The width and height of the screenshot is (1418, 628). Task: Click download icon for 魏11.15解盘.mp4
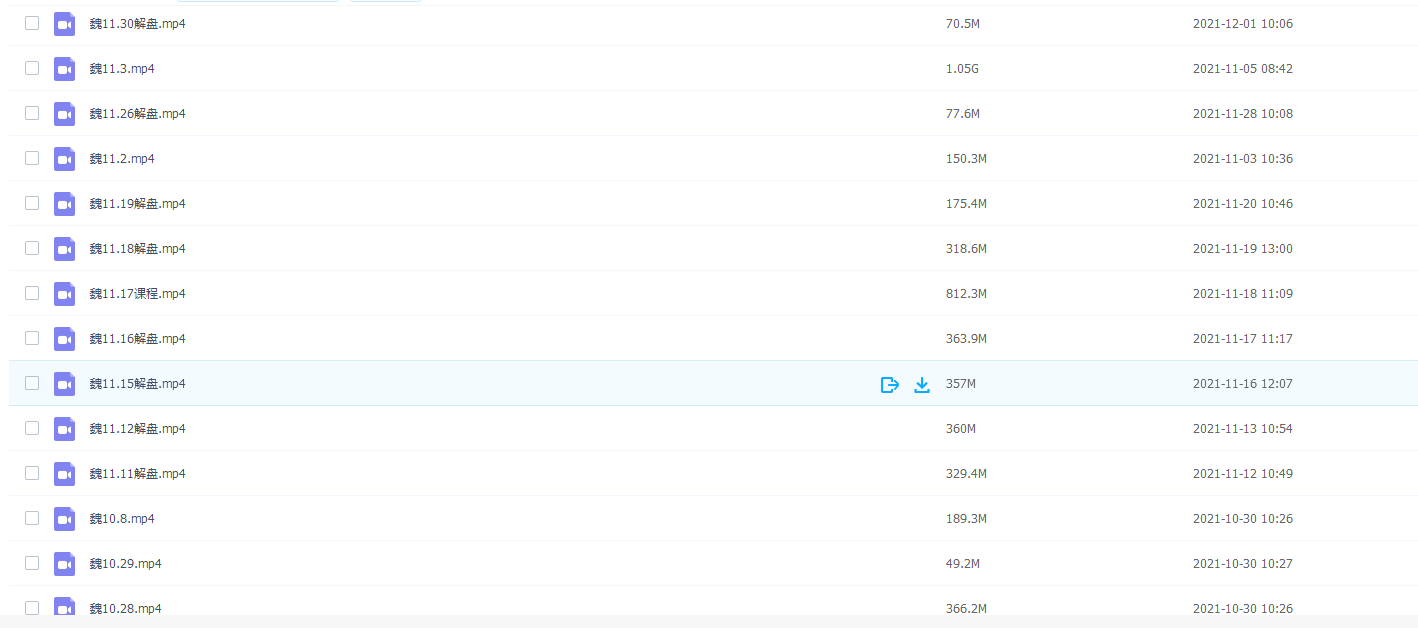tap(922, 384)
